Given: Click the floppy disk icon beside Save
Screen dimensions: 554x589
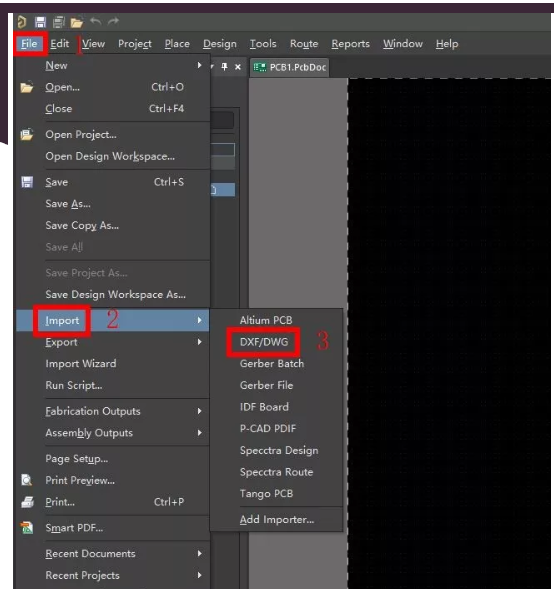Looking at the screenshot, I should [x=27, y=182].
